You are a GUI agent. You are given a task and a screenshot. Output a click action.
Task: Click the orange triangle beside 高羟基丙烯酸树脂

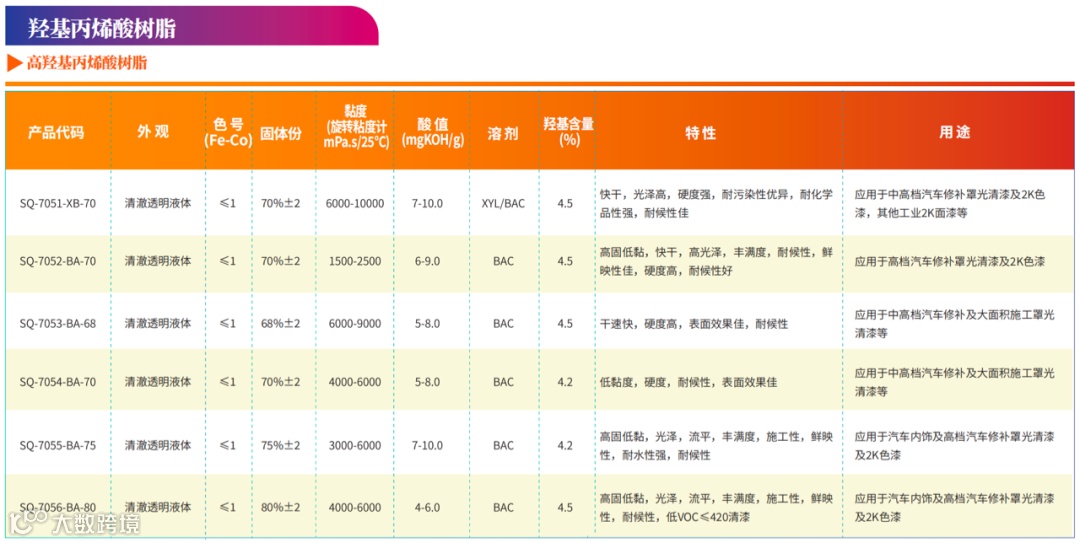pyautogui.click(x=15, y=63)
